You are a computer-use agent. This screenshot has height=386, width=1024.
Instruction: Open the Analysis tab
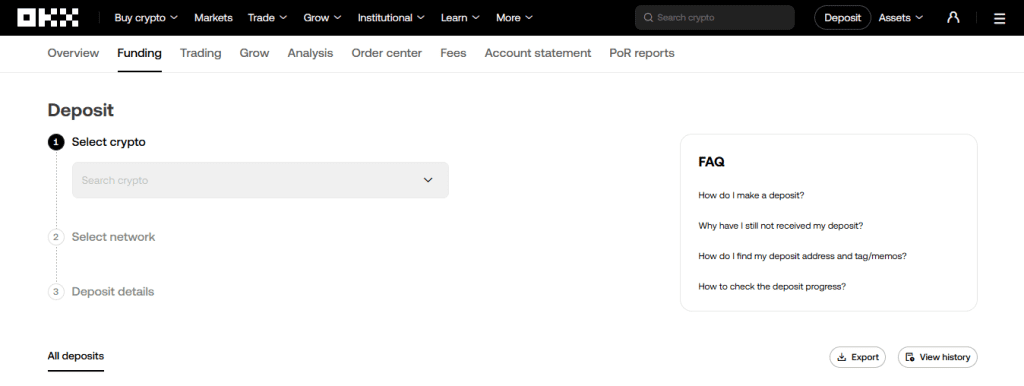tap(310, 54)
